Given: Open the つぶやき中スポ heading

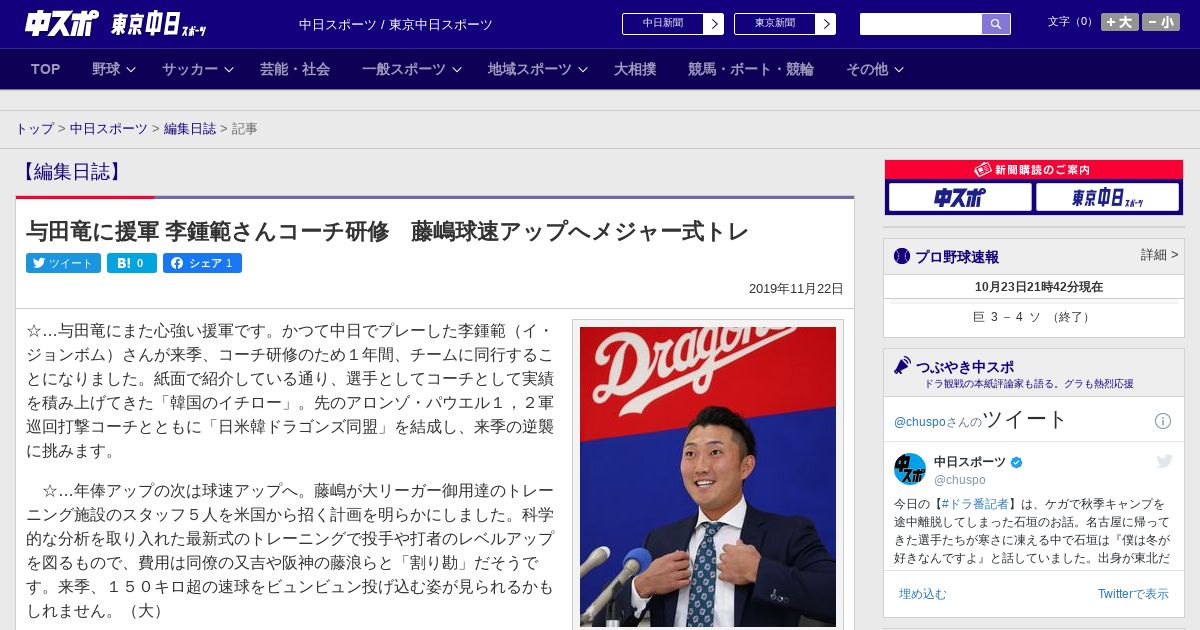Looking at the screenshot, I should click(x=965, y=367).
